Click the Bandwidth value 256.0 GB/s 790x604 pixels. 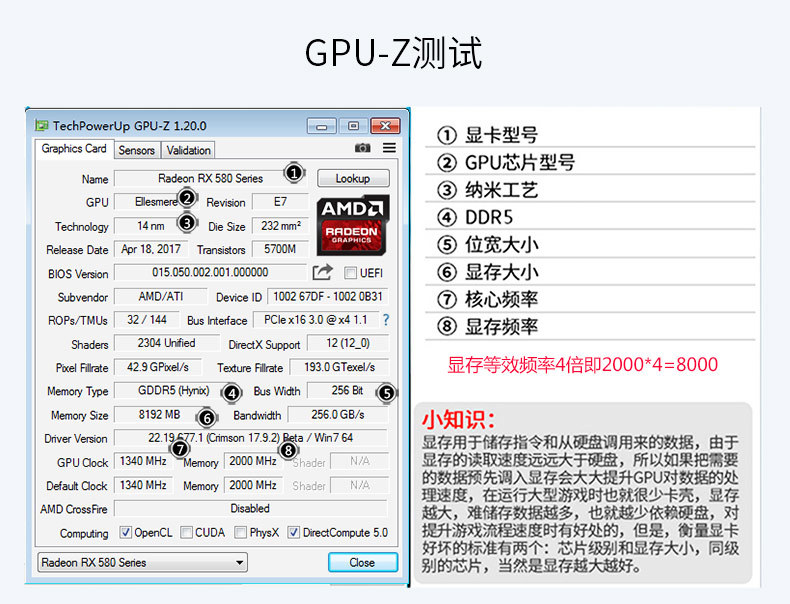[x=338, y=414]
